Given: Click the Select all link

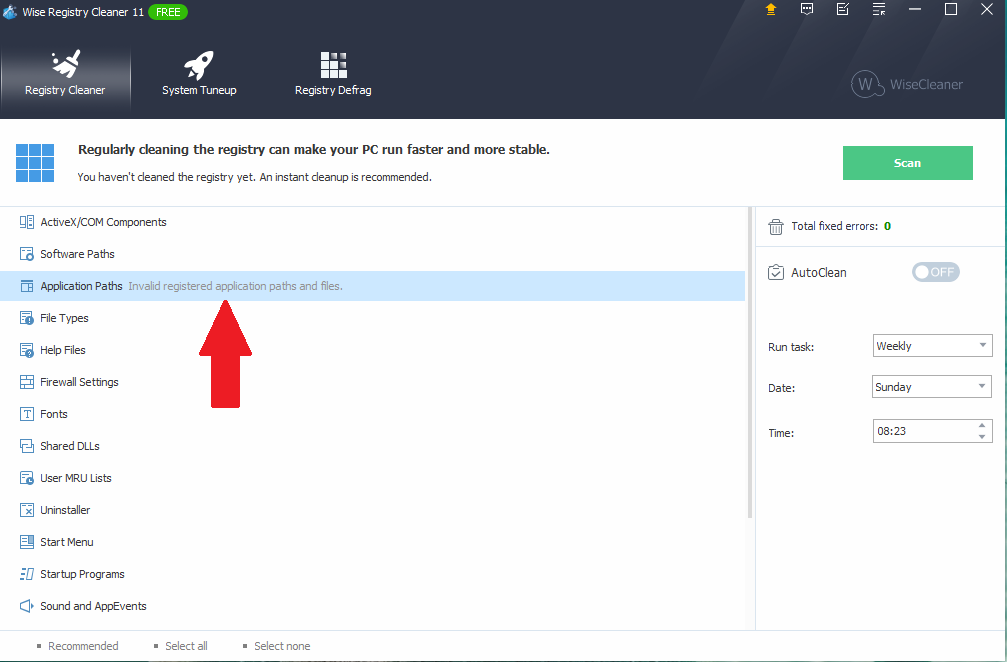Looking at the screenshot, I should click(x=186, y=646).
